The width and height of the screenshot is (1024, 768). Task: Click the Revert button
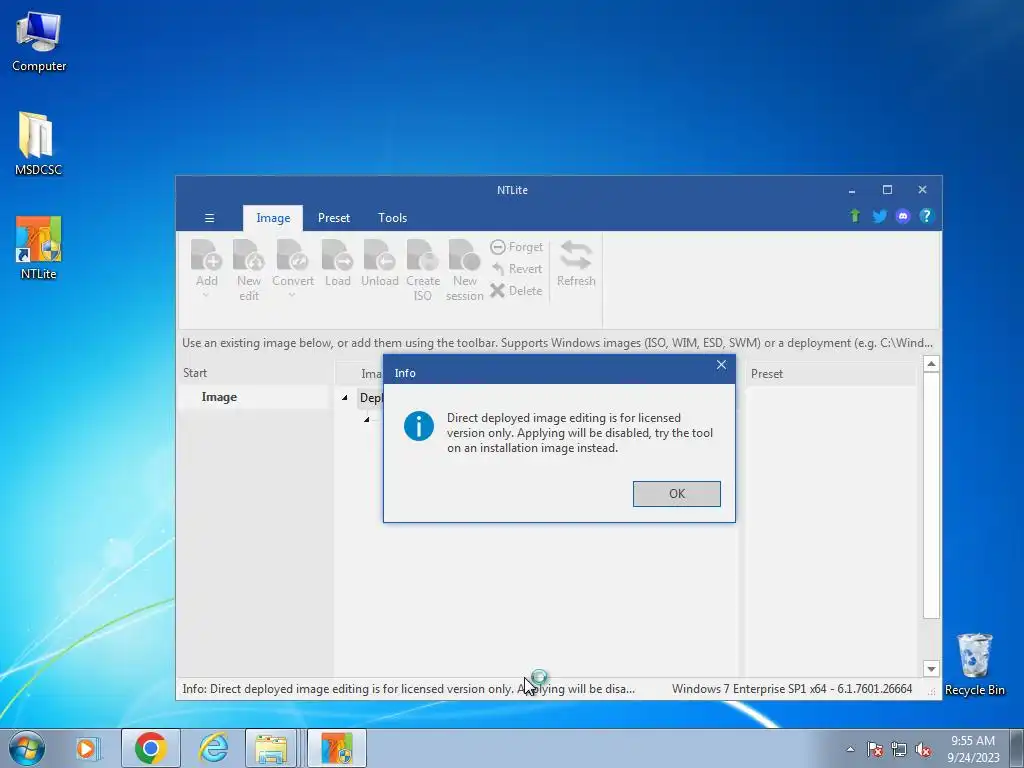tap(517, 268)
